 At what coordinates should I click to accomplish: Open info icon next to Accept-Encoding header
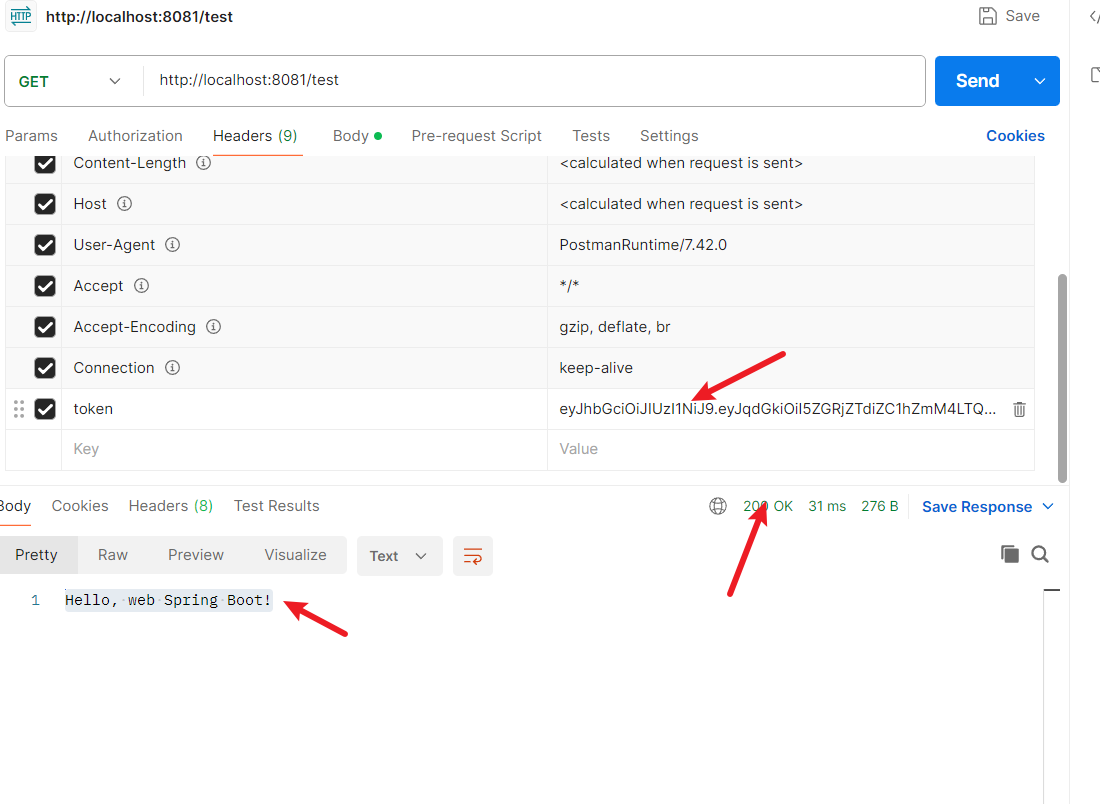click(213, 327)
